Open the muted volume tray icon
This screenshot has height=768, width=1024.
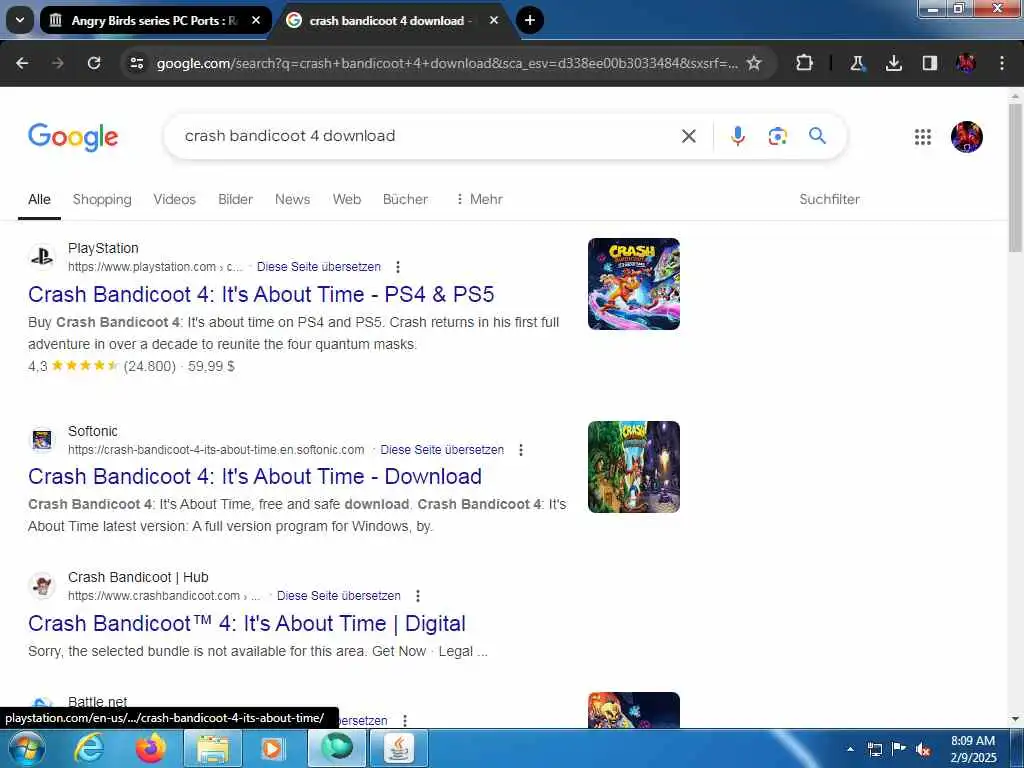pos(923,749)
